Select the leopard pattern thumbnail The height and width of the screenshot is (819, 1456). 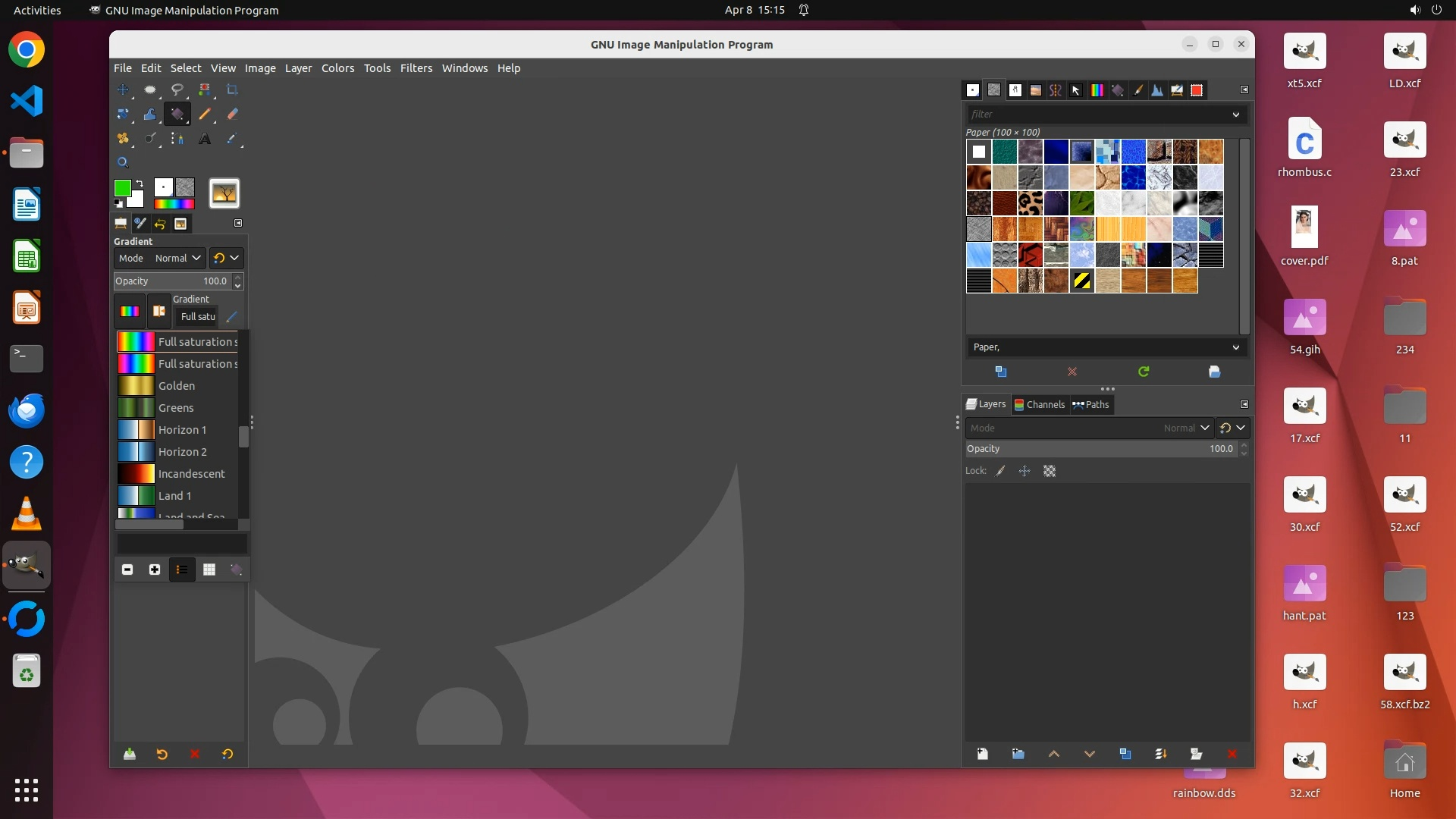pos(1030,203)
